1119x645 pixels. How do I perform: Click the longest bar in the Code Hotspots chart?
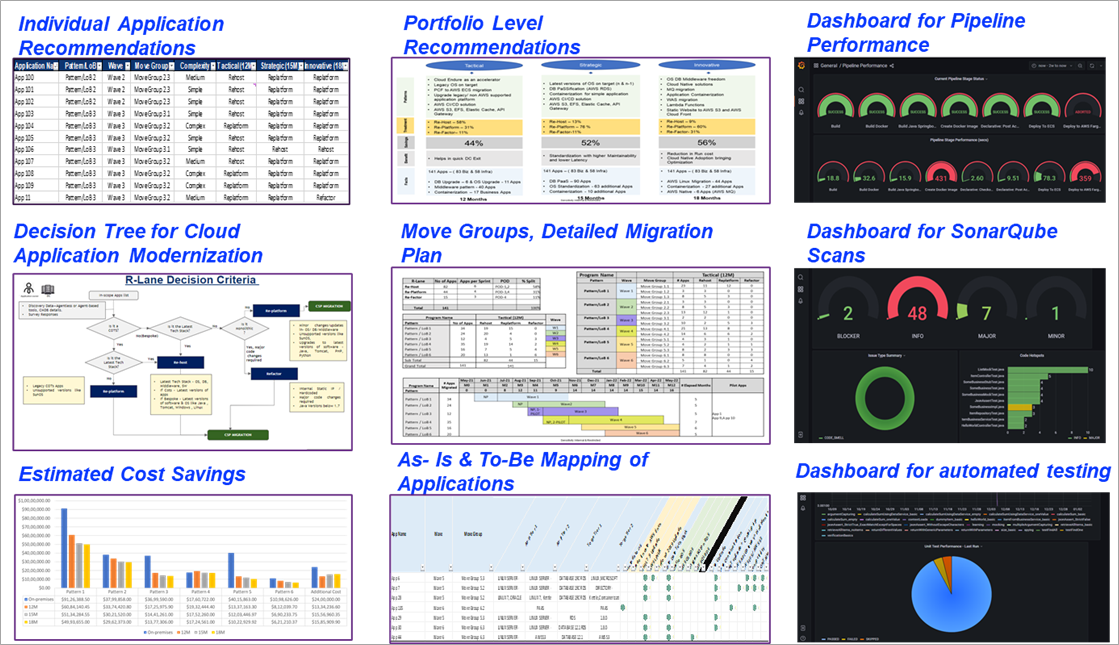(1046, 368)
